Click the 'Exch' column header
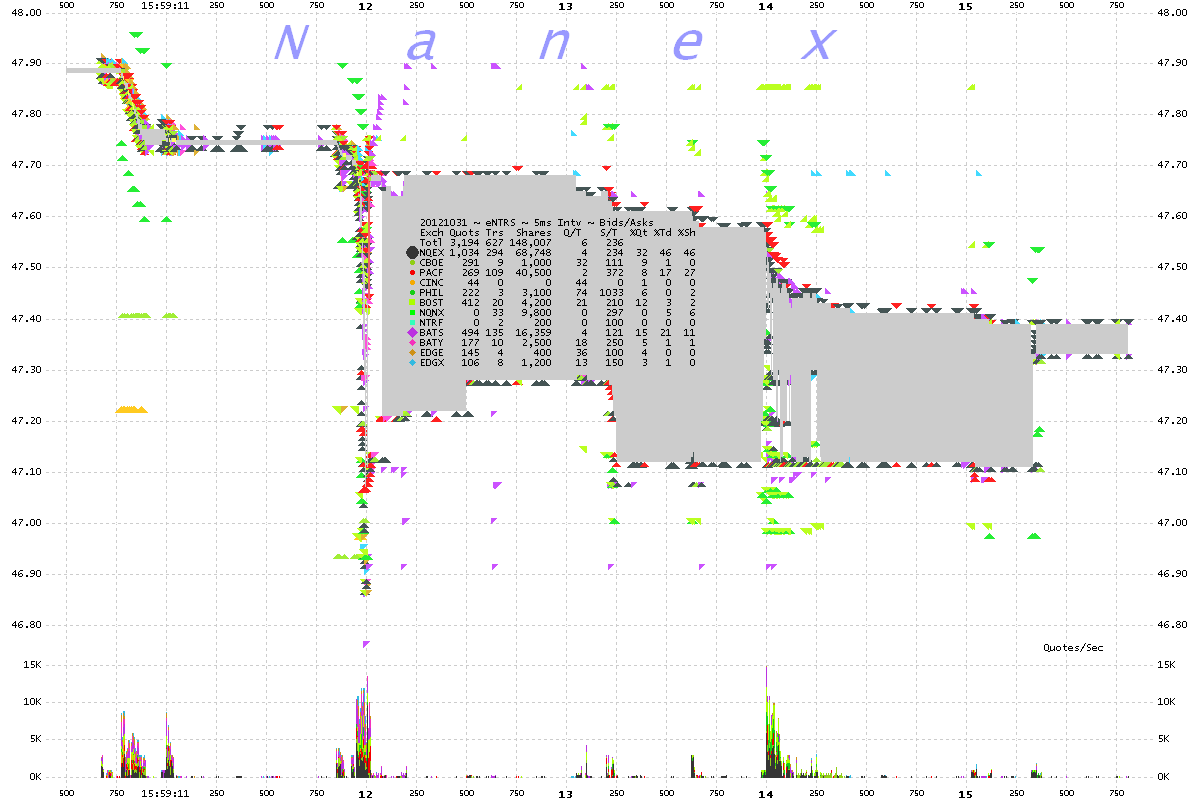 tap(431, 232)
